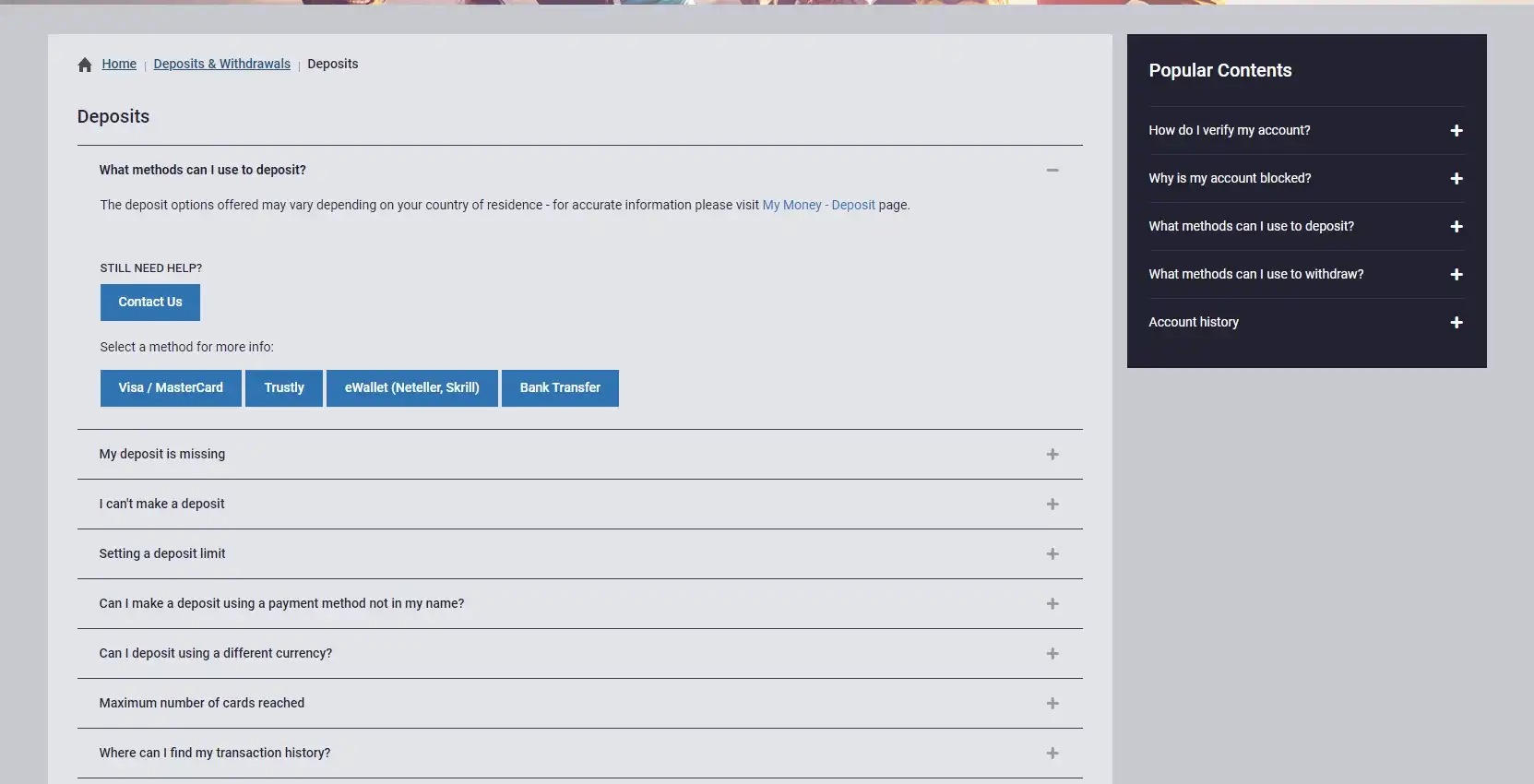Open sidebar 'What methods can I use to deposit?'
The image size is (1534, 784).
1251,226
